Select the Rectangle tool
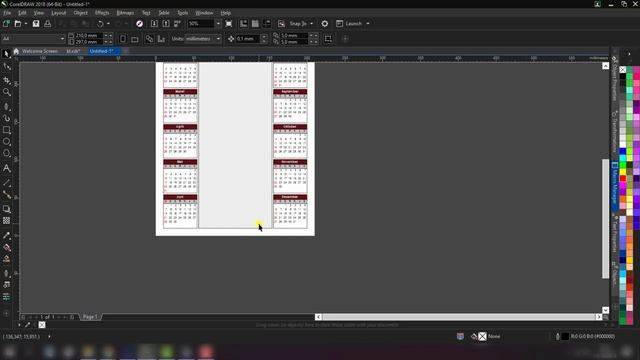The height and width of the screenshot is (360, 640). click(x=7, y=130)
